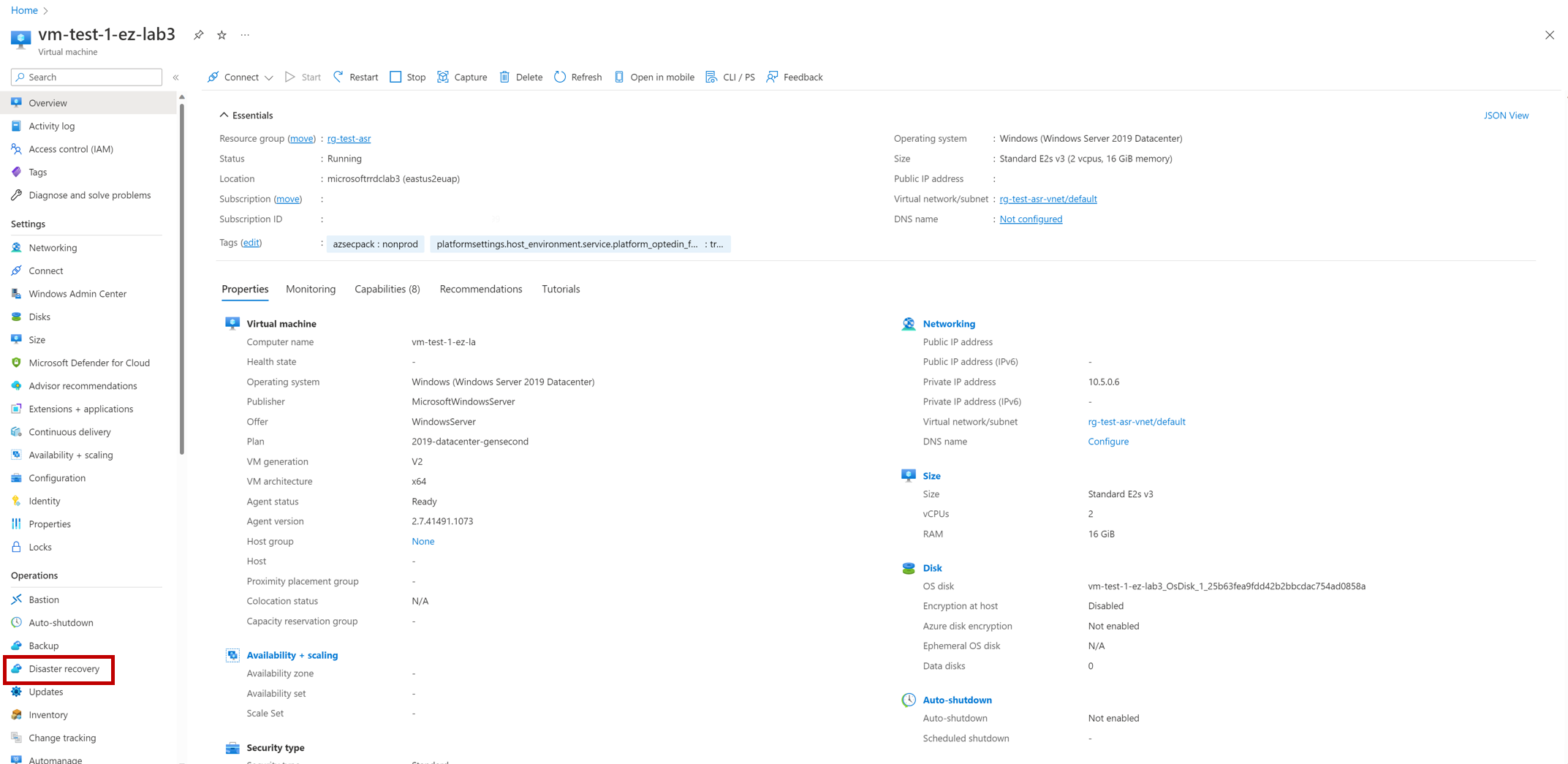Send Feedback from toolbar

[x=795, y=77]
